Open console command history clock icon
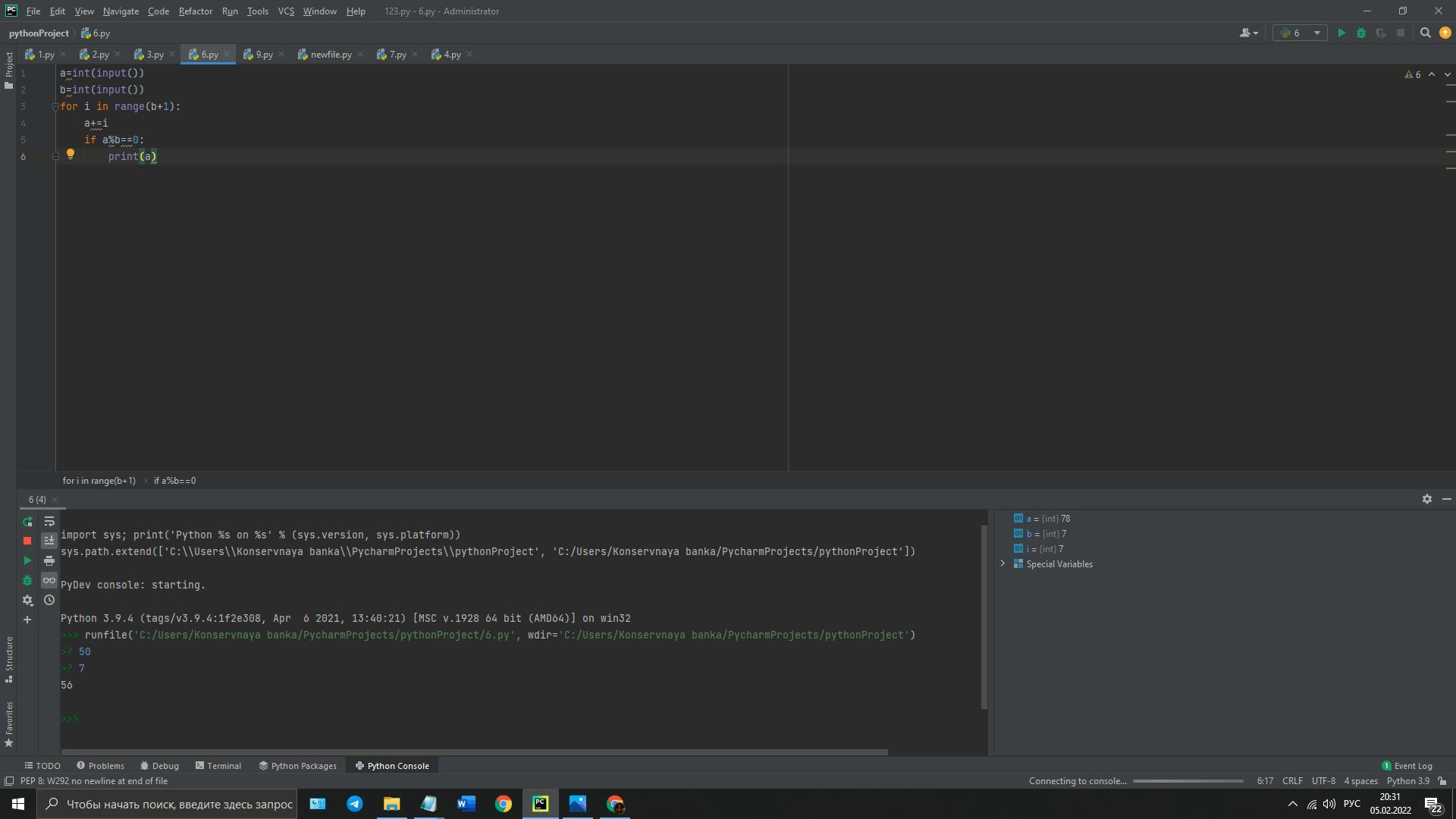This screenshot has height=819, width=1456. [49, 600]
